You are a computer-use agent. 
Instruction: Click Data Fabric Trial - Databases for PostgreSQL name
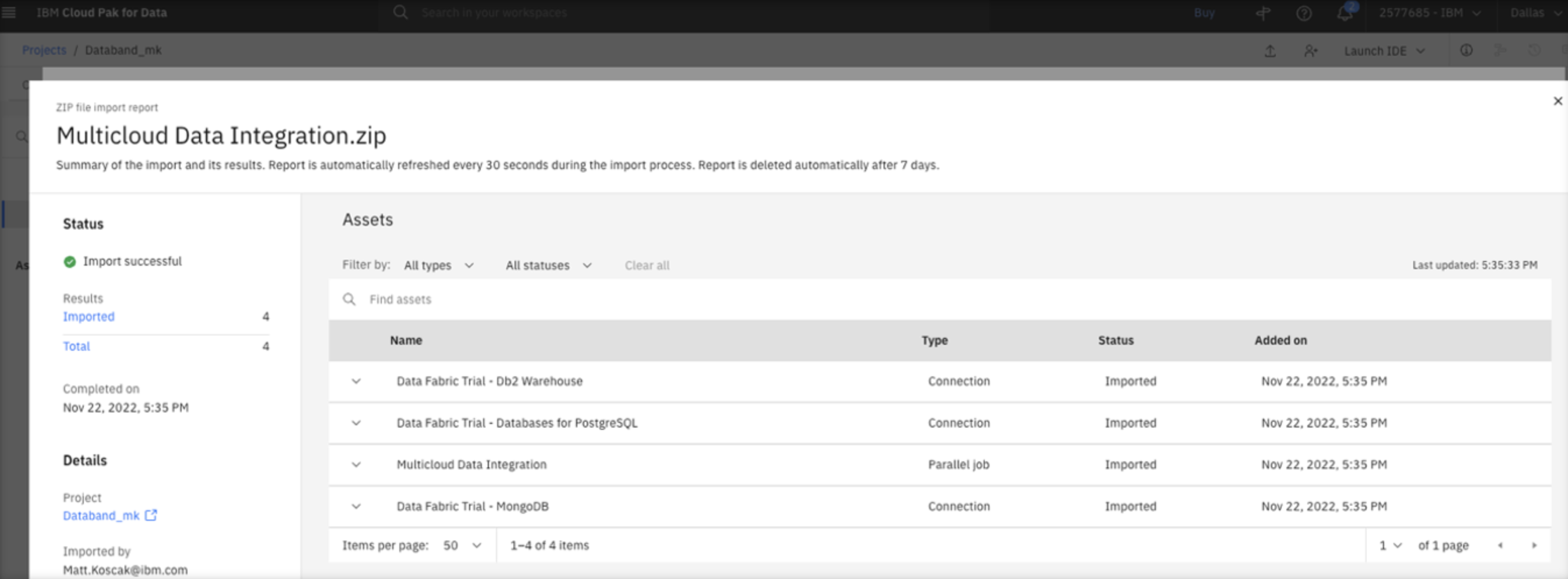pyautogui.click(x=517, y=423)
